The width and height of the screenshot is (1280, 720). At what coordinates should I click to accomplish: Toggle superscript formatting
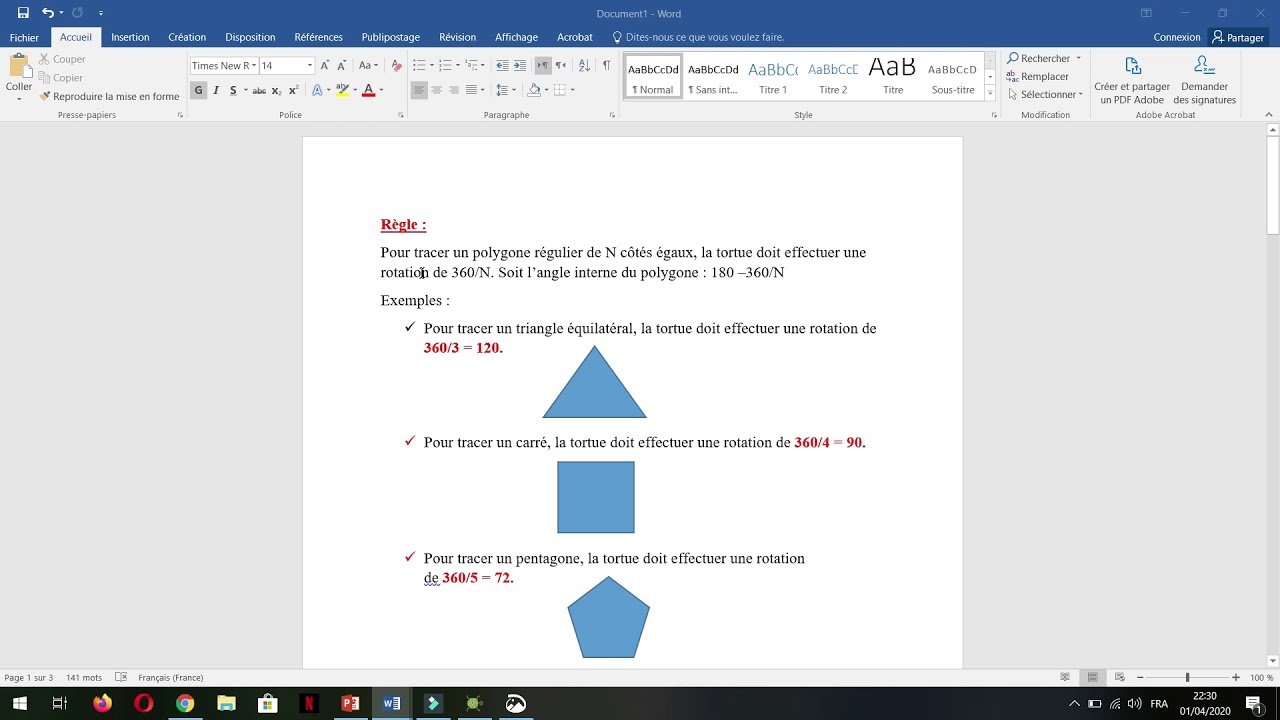pos(293,90)
